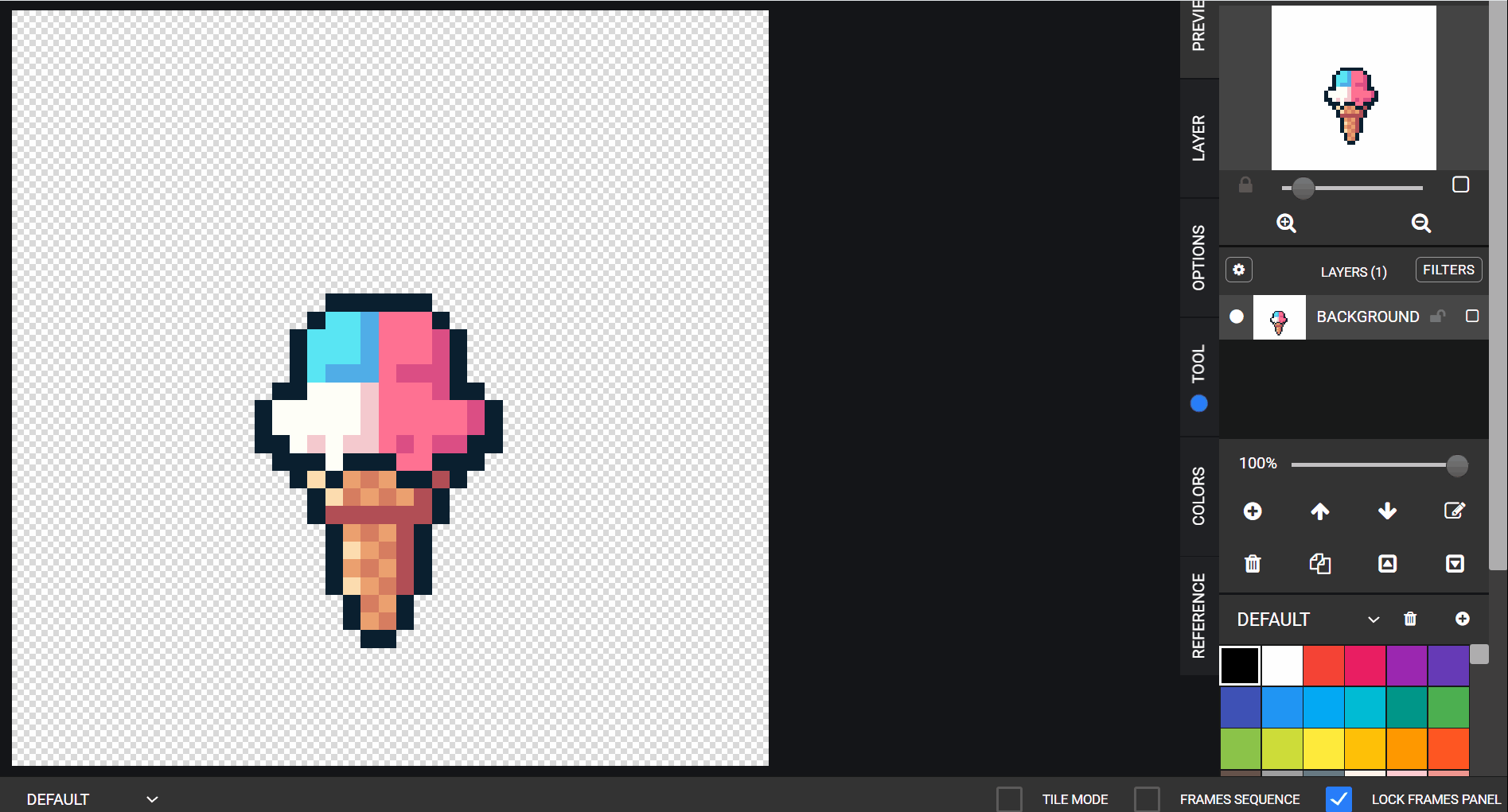Click the color palette scrollbar handle
The width and height of the screenshot is (1508, 812).
[x=1479, y=655]
